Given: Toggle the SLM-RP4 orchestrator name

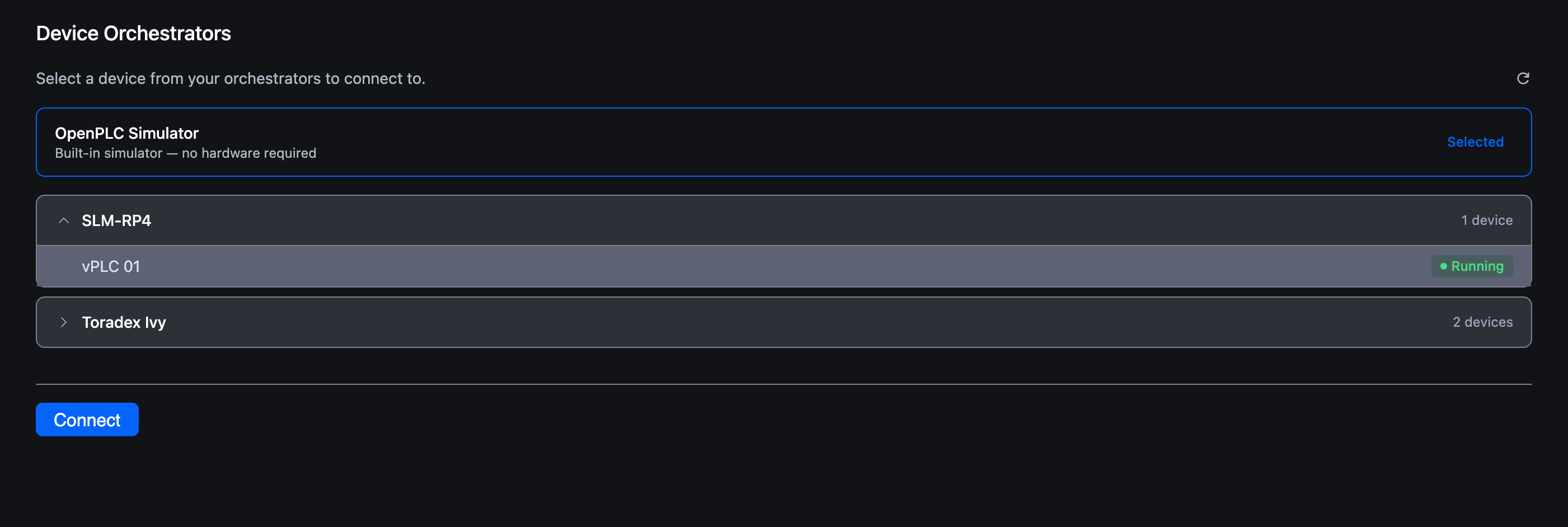Looking at the screenshot, I should [x=116, y=221].
